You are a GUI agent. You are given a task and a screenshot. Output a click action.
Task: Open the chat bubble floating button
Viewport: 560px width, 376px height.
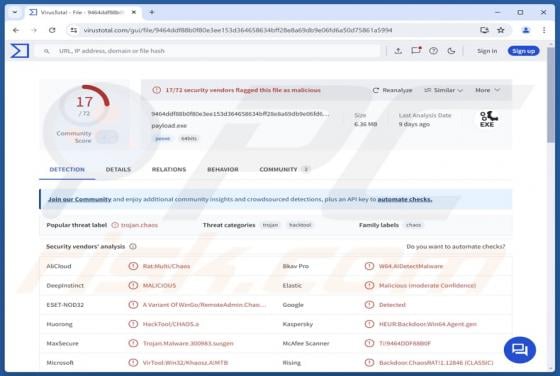point(520,350)
